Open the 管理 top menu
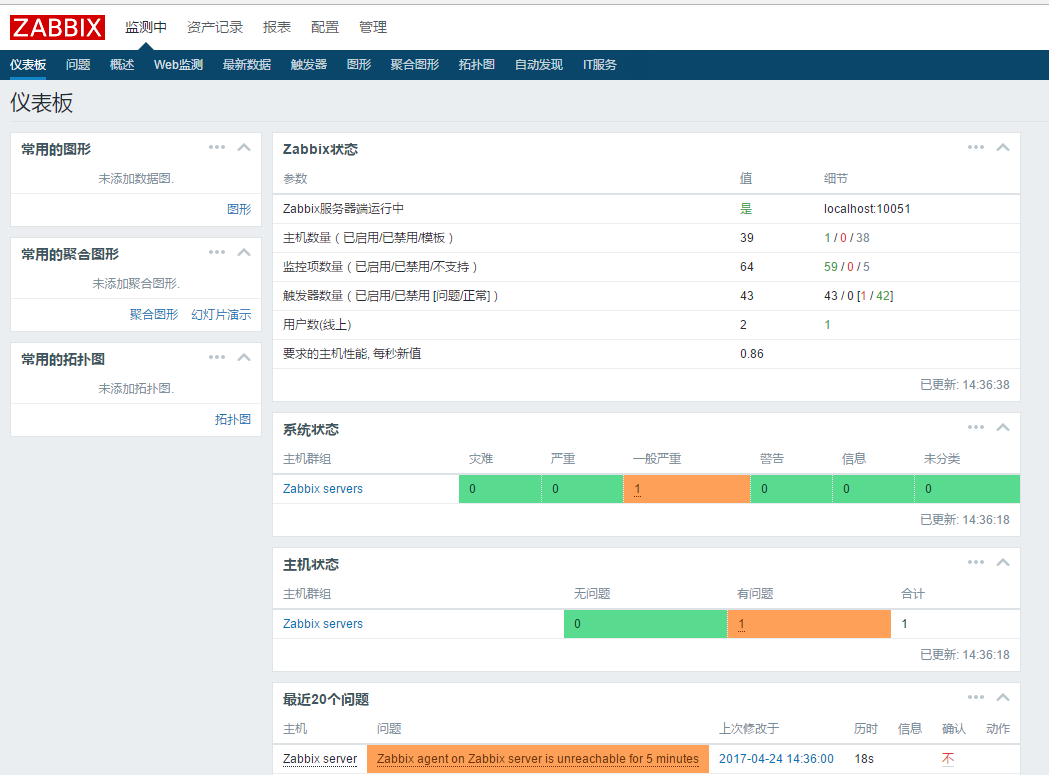Screen dimensions: 1049x775 [373, 27]
